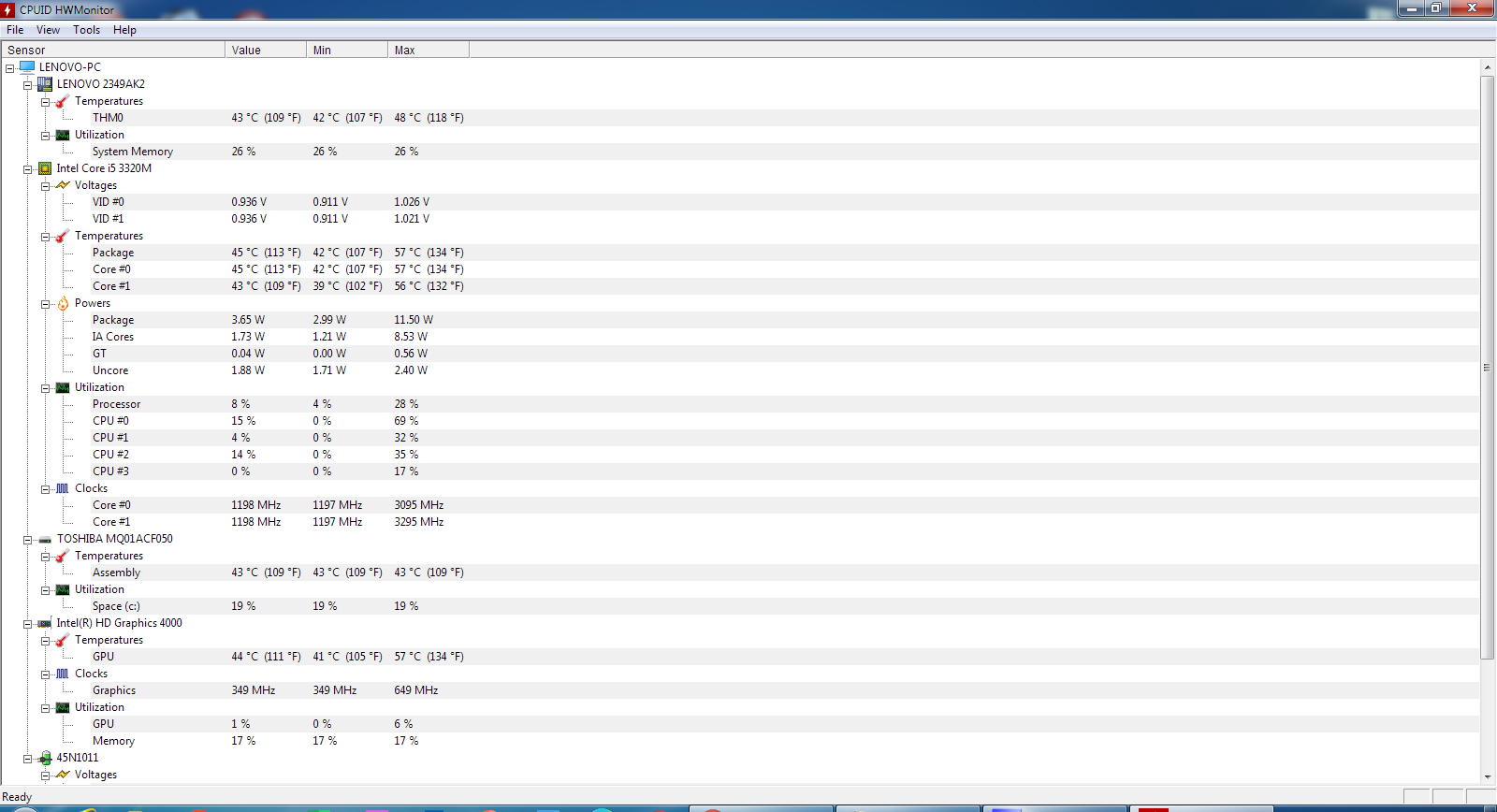1497x812 pixels.
Task: Click the Max column header
Action: (428, 51)
